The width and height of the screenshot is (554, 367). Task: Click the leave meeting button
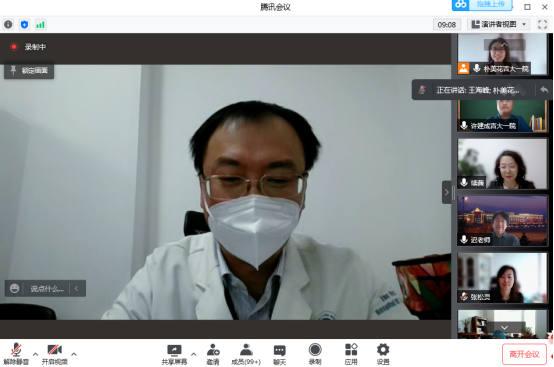click(524, 354)
